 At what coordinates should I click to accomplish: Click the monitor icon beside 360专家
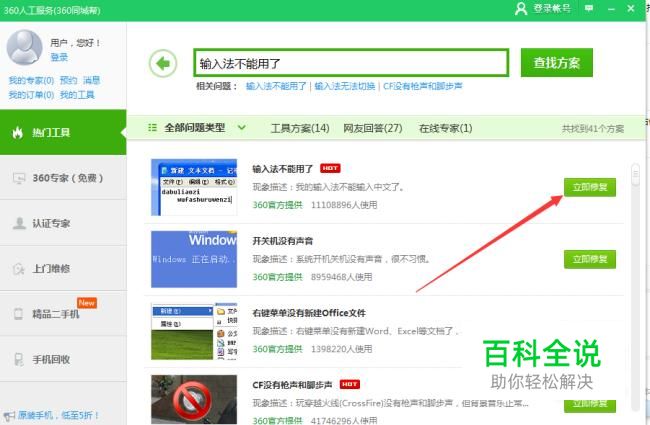[x=19, y=178]
